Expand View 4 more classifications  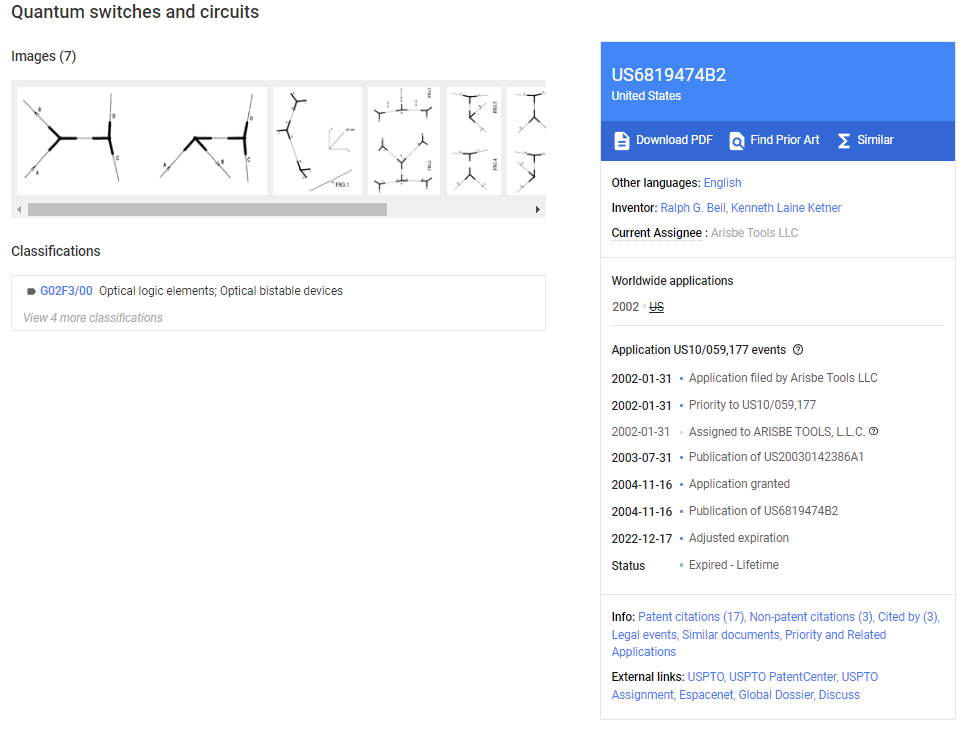click(93, 318)
